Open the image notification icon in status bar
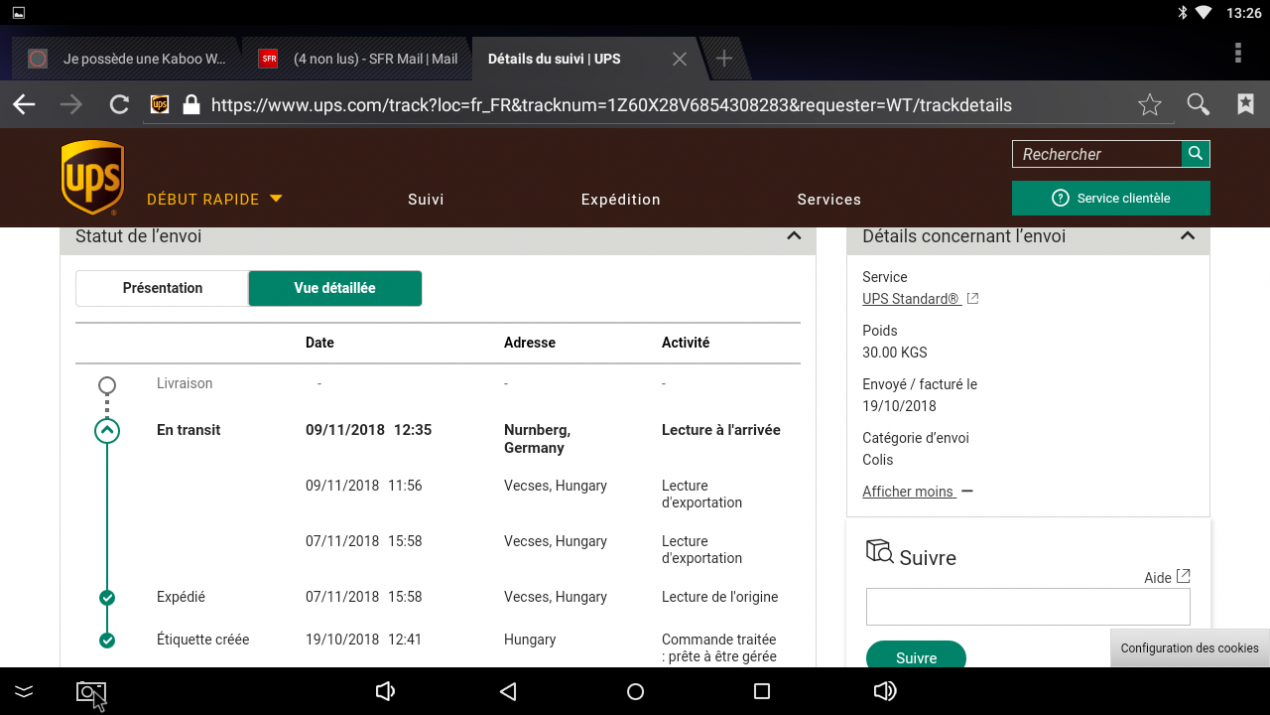1270x715 pixels. coord(19,13)
